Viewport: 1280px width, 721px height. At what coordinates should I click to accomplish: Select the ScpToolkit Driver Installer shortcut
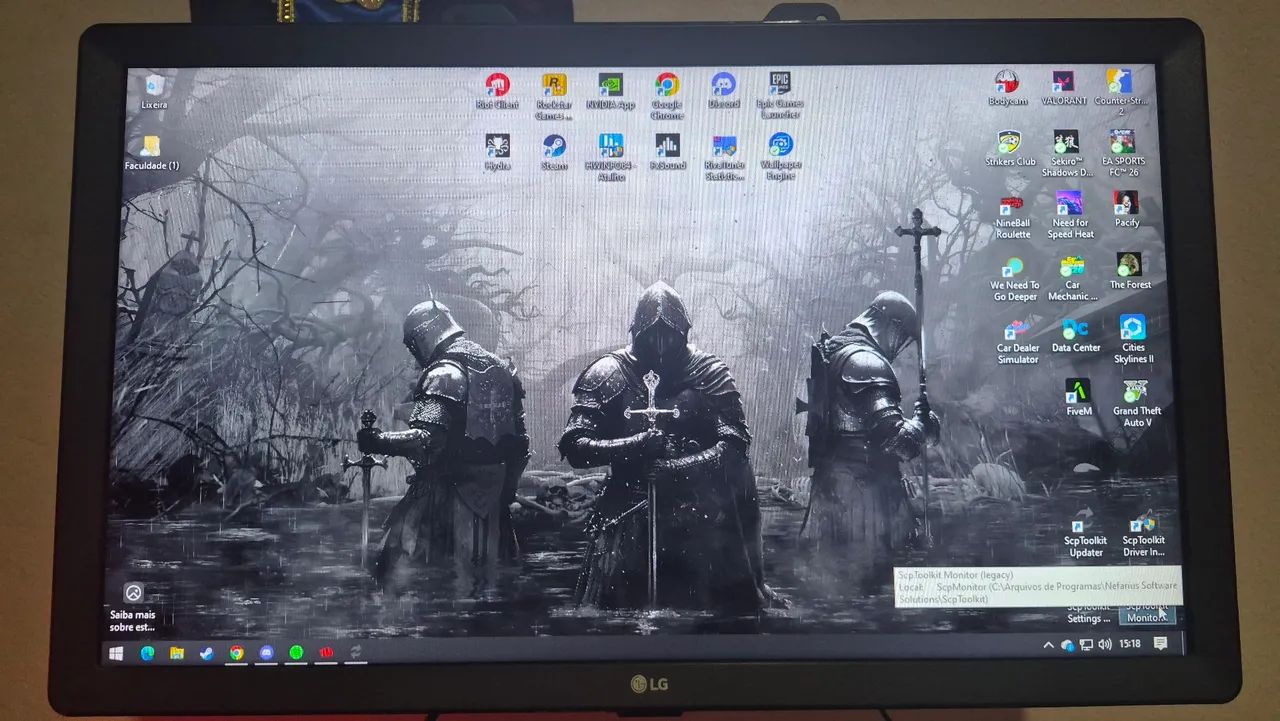[x=1142, y=534]
